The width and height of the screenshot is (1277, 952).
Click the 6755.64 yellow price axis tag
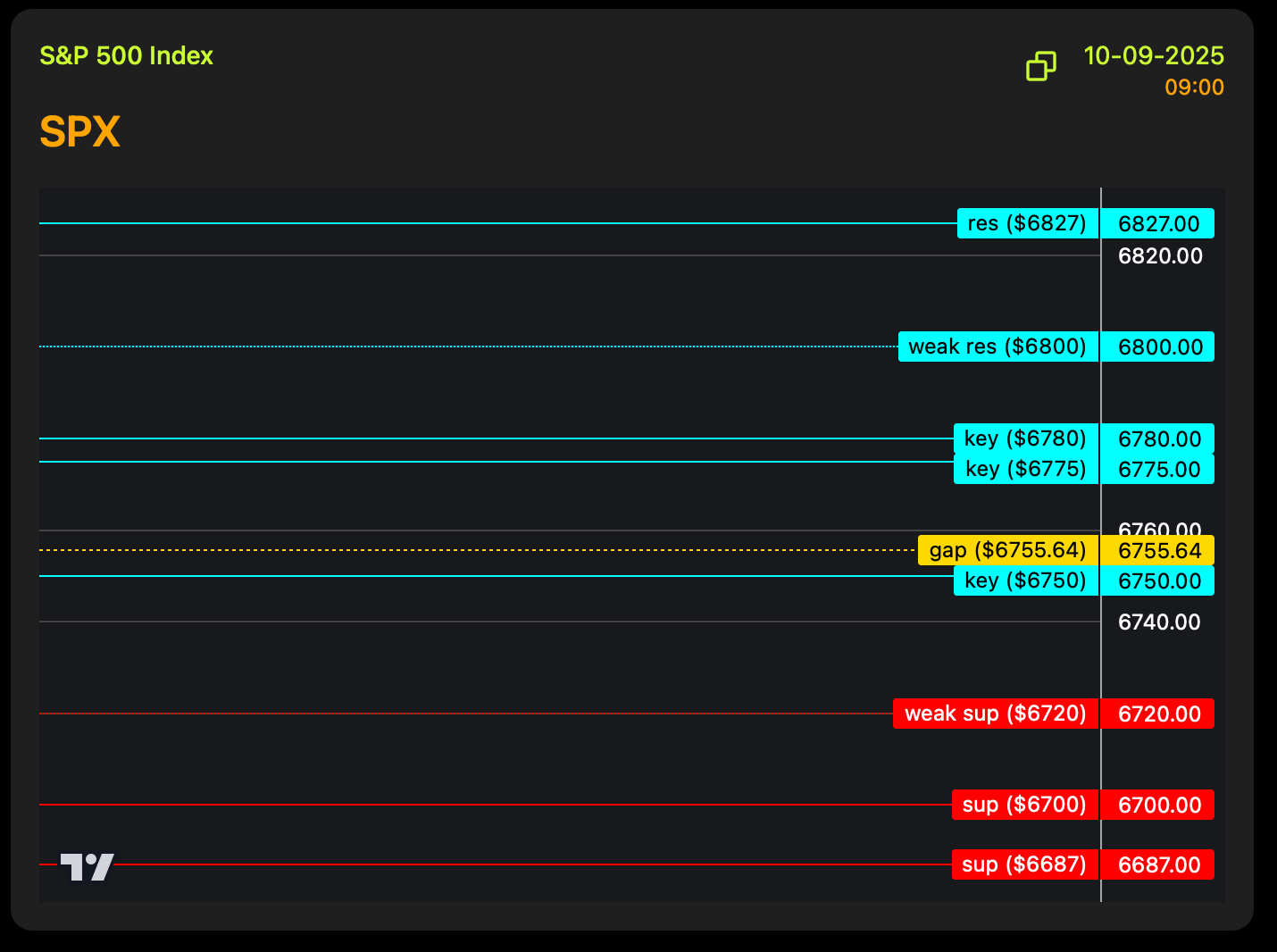click(1158, 551)
